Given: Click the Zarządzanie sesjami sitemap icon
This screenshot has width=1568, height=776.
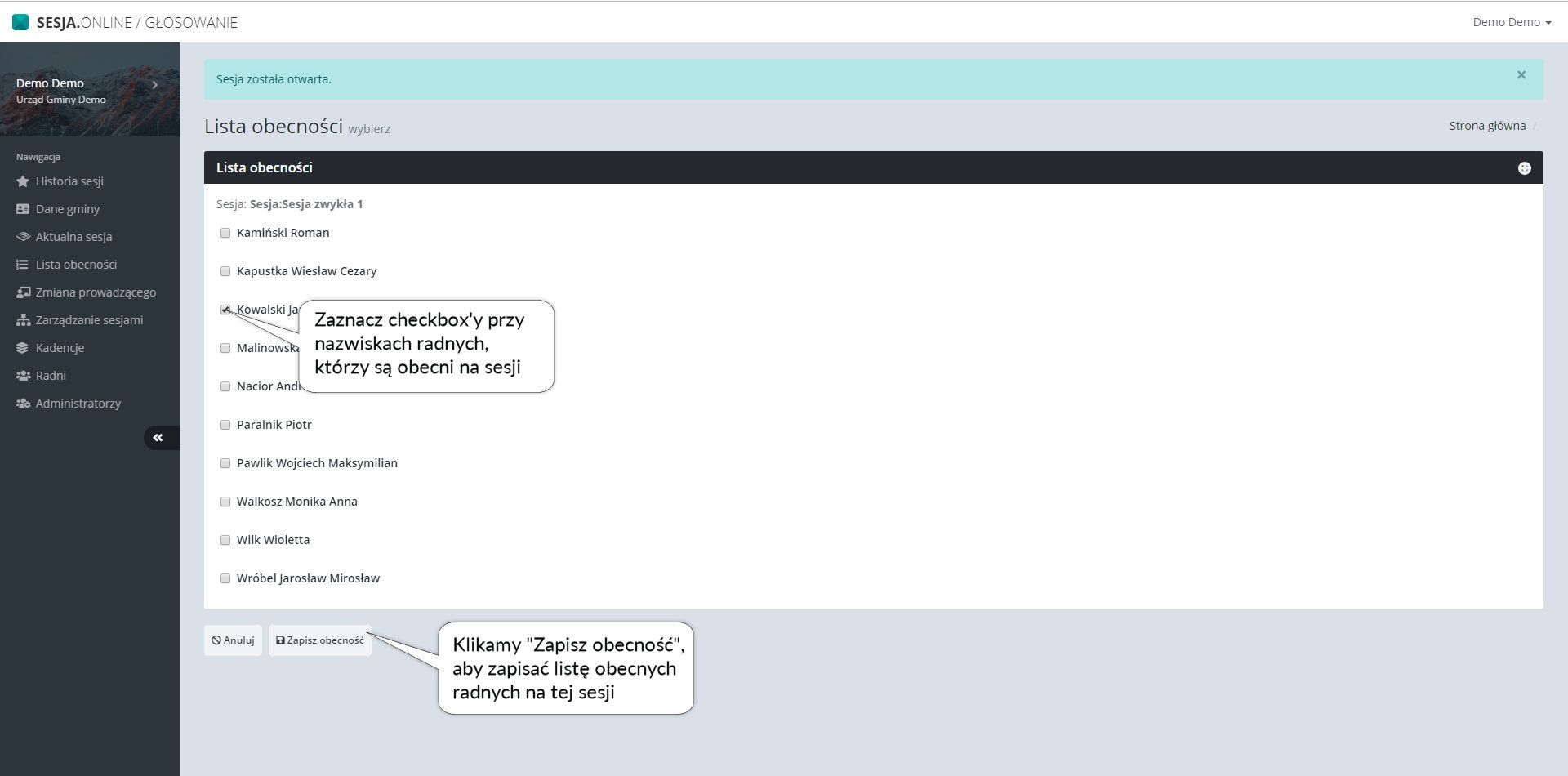Looking at the screenshot, I should pyautogui.click(x=23, y=320).
